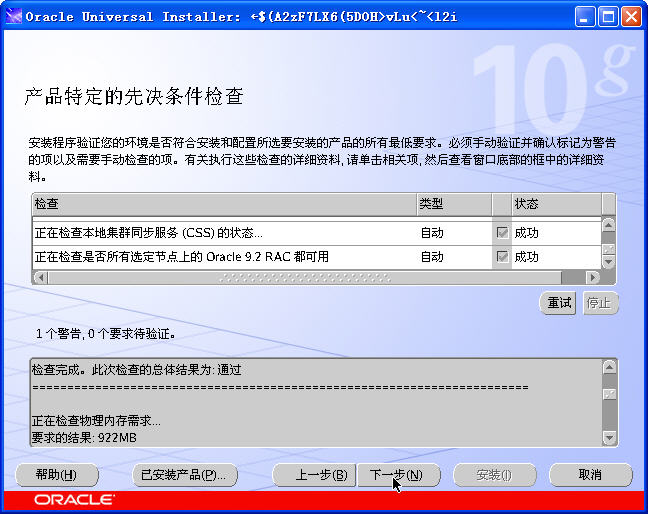
Task: Click the 安装(I) install button
Action: click(495, 475)
